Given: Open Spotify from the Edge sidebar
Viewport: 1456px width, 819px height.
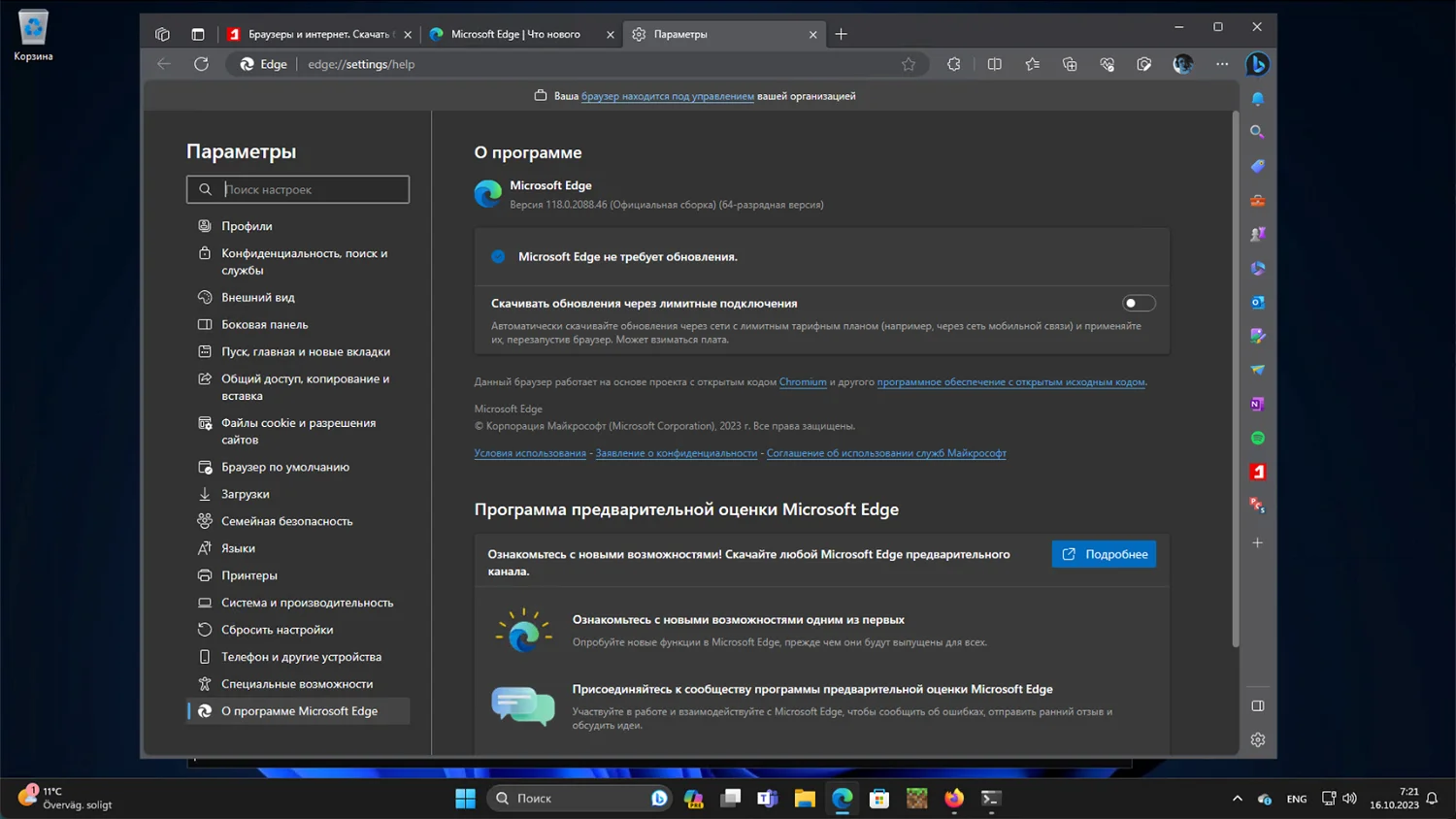Looking at the screenshot, I should tap(1257, 438).
